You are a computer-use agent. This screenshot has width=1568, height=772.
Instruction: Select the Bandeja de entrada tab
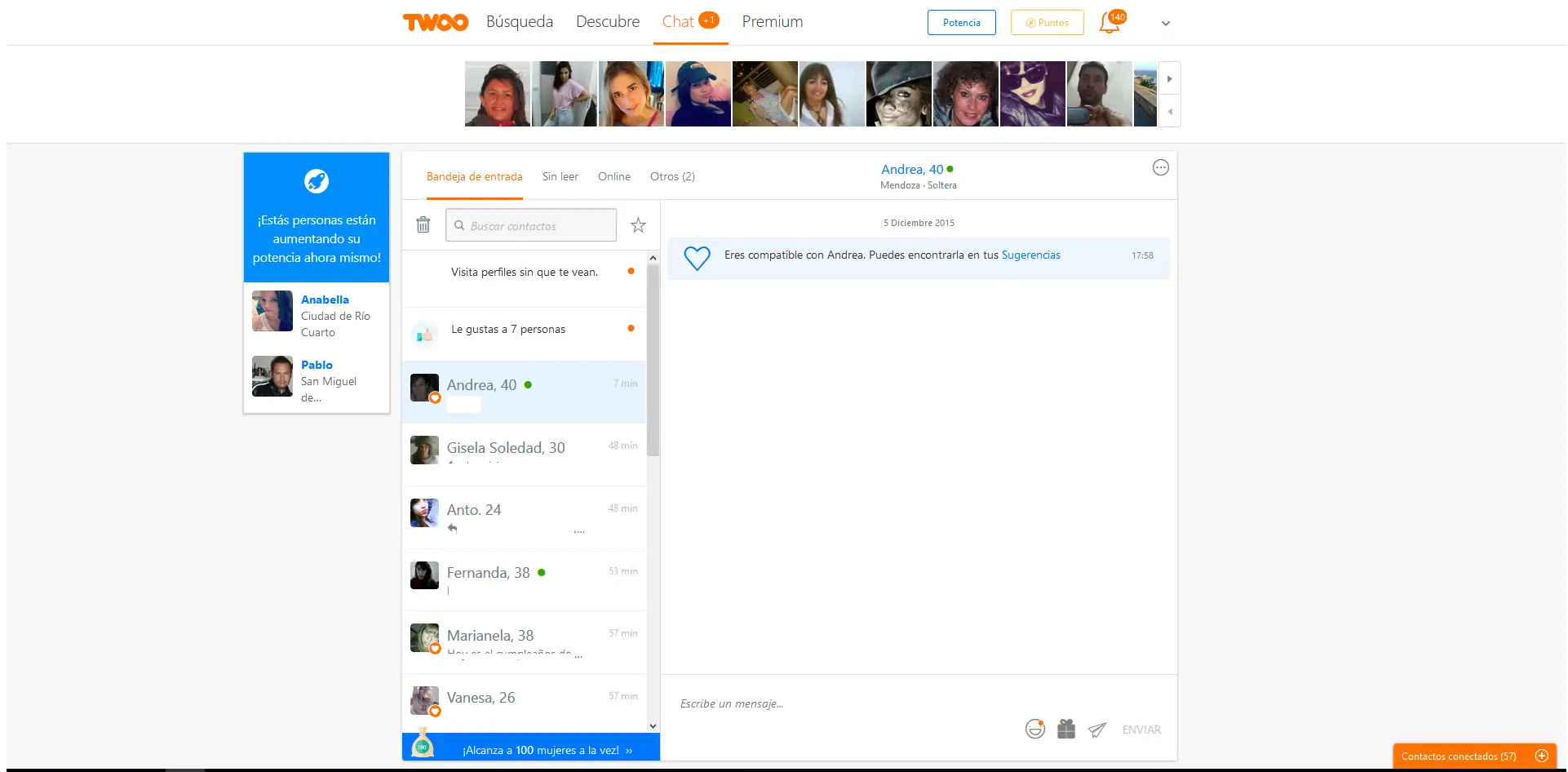(474, 176)
